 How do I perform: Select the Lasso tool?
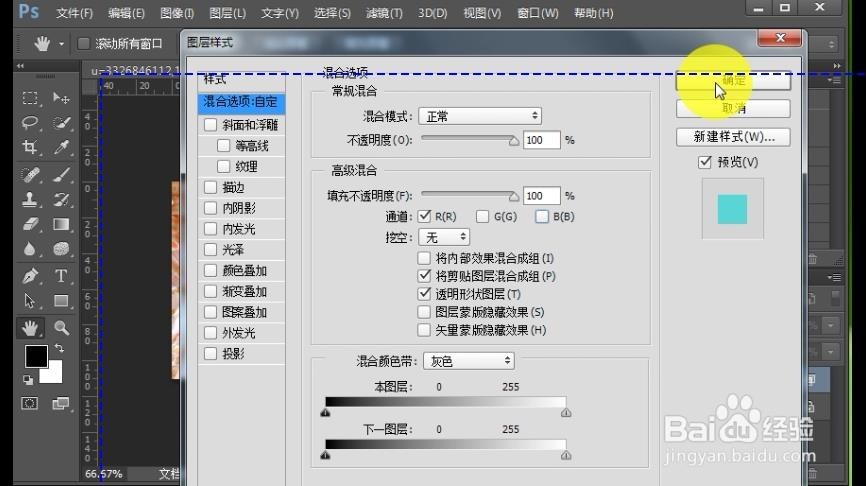pyautogui.click(x=30, y=122)
